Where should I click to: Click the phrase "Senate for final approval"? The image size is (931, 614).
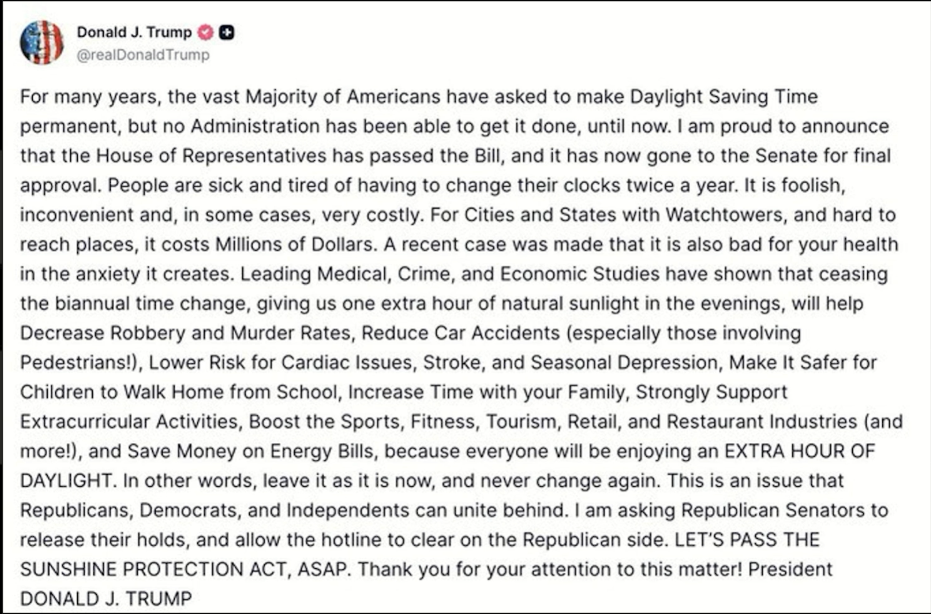tap(824, 156)
